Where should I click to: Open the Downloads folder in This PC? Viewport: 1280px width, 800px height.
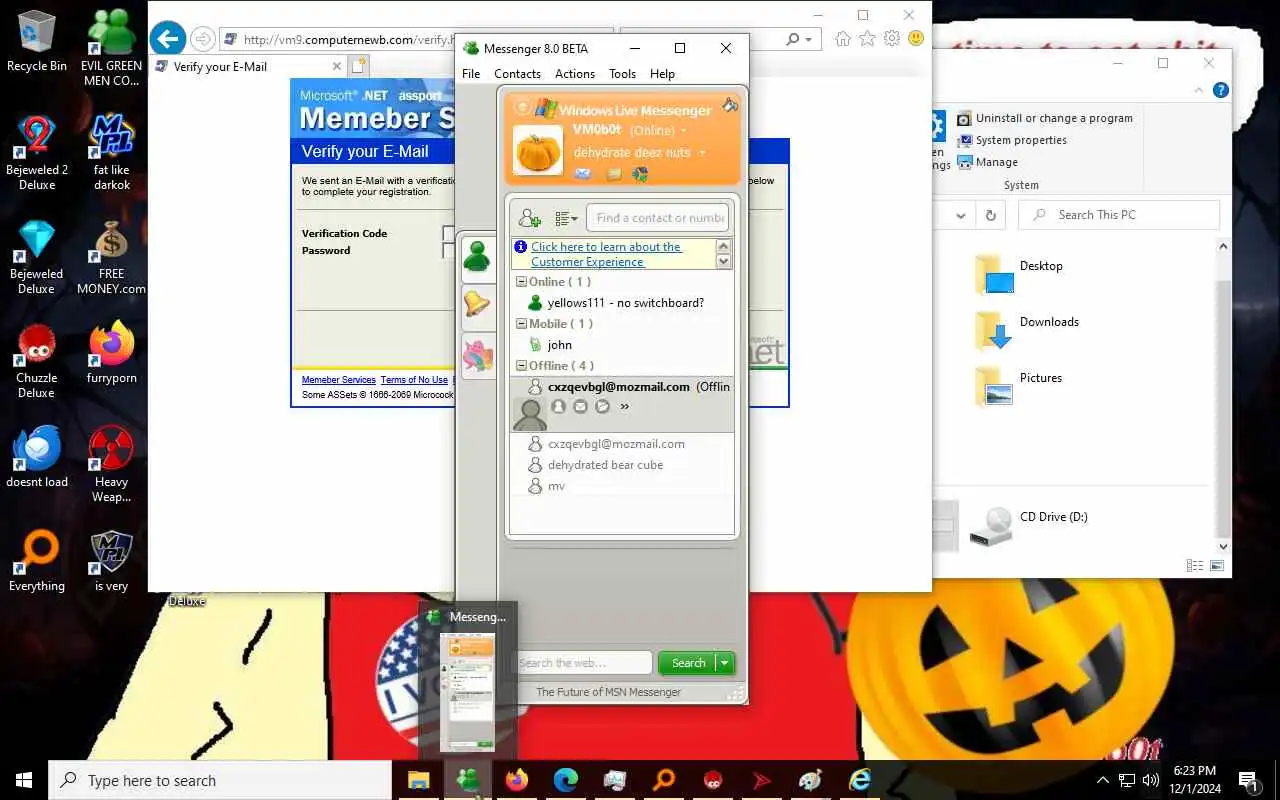[1027, 329]
